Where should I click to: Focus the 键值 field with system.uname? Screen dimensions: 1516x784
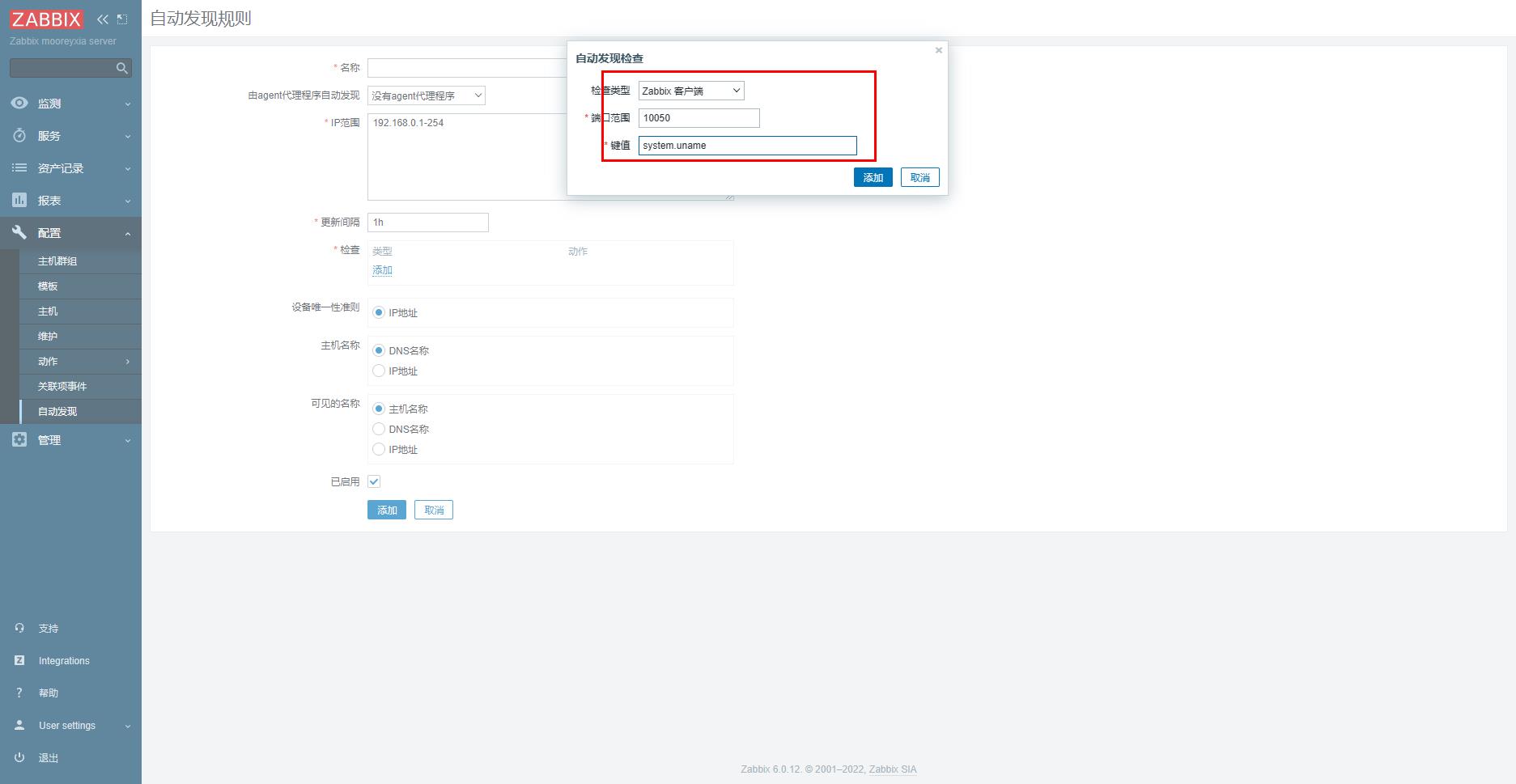(748, 146)
